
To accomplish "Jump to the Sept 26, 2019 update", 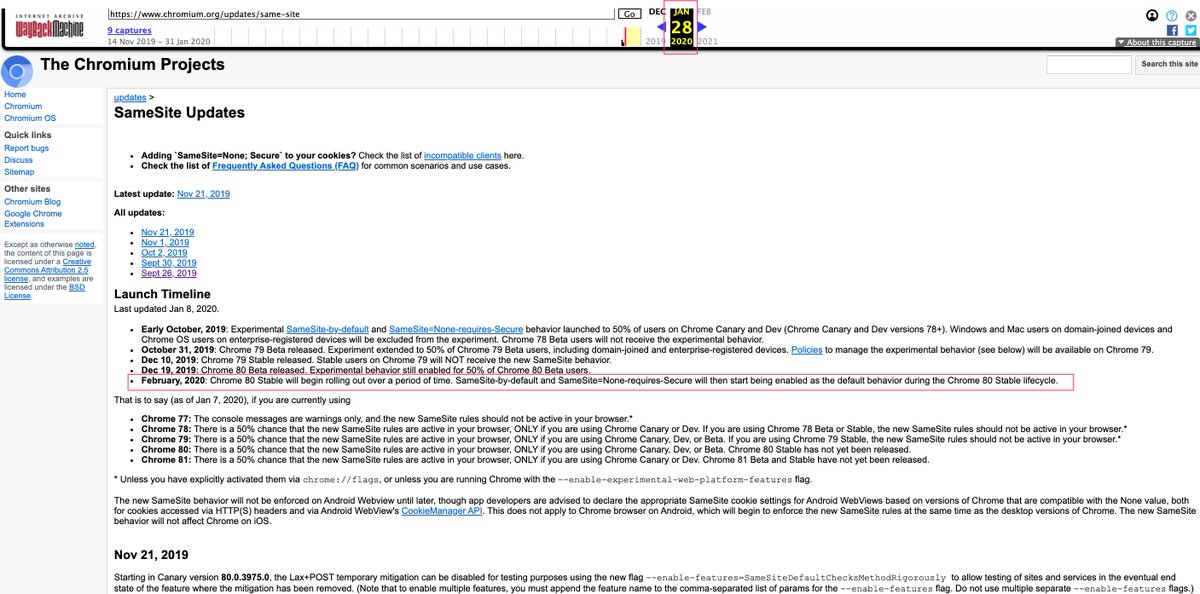I will click(x=169, y=273).
